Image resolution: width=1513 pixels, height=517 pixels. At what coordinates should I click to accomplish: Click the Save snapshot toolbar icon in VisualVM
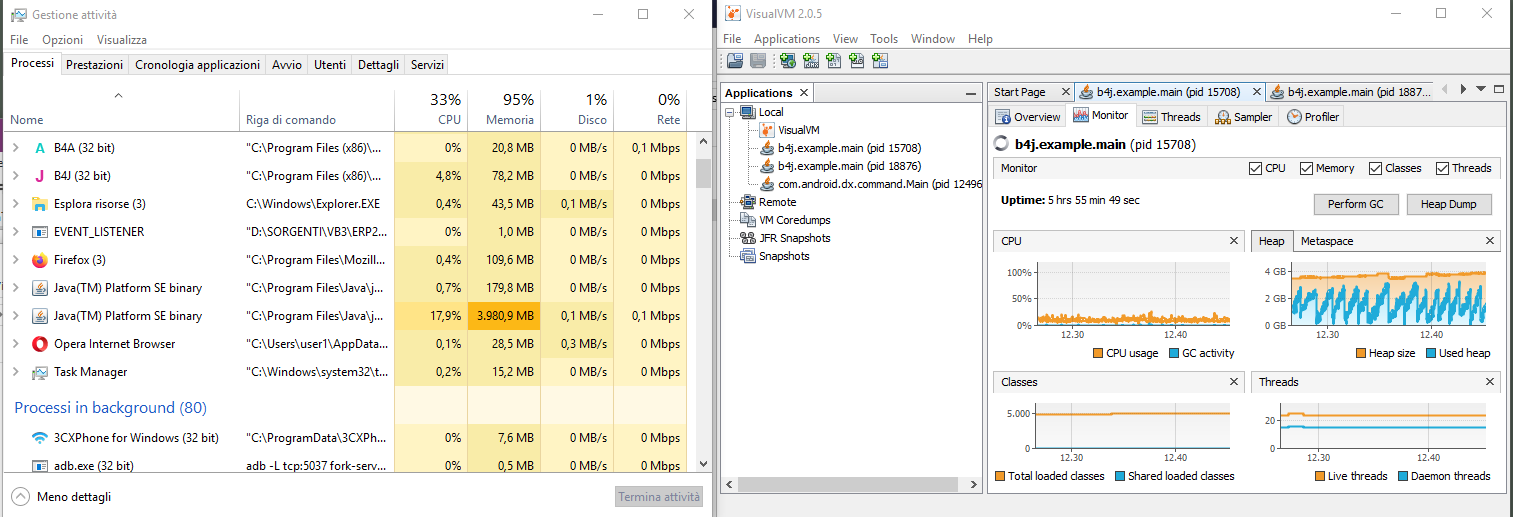click(x=758, y=61)
